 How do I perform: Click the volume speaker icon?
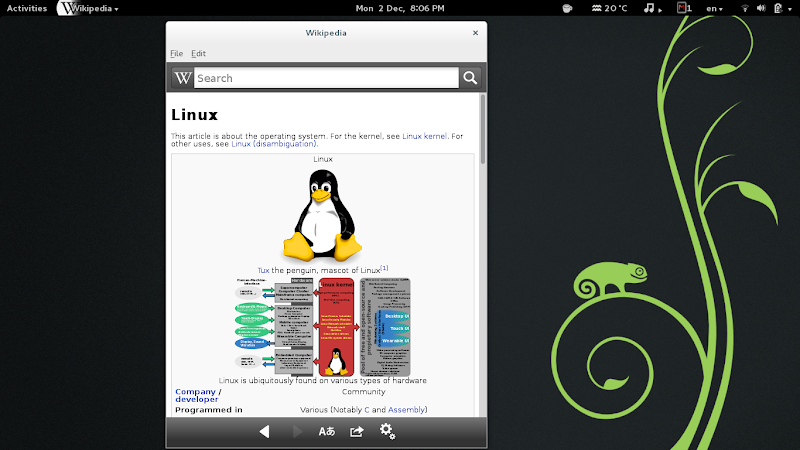761,8
